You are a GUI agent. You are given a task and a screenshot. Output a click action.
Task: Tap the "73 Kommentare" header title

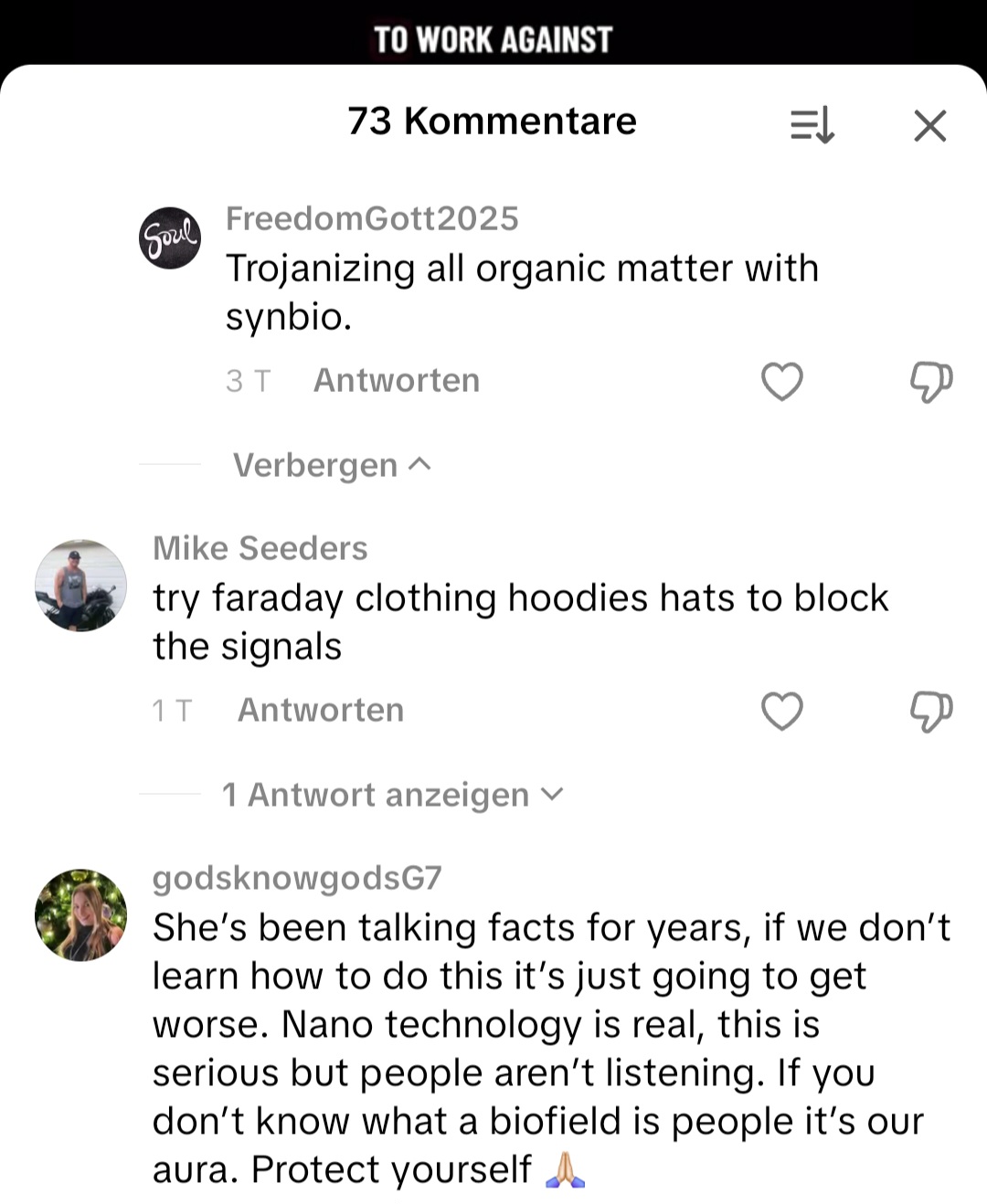[492, 121]
